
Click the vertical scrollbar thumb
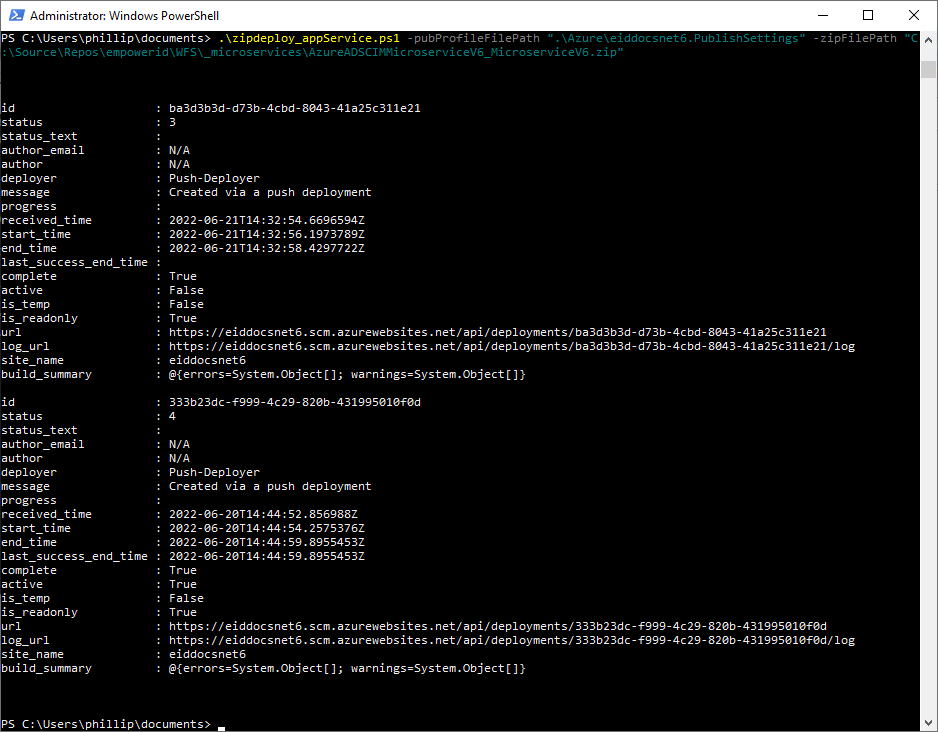click(x=928, y=67)
